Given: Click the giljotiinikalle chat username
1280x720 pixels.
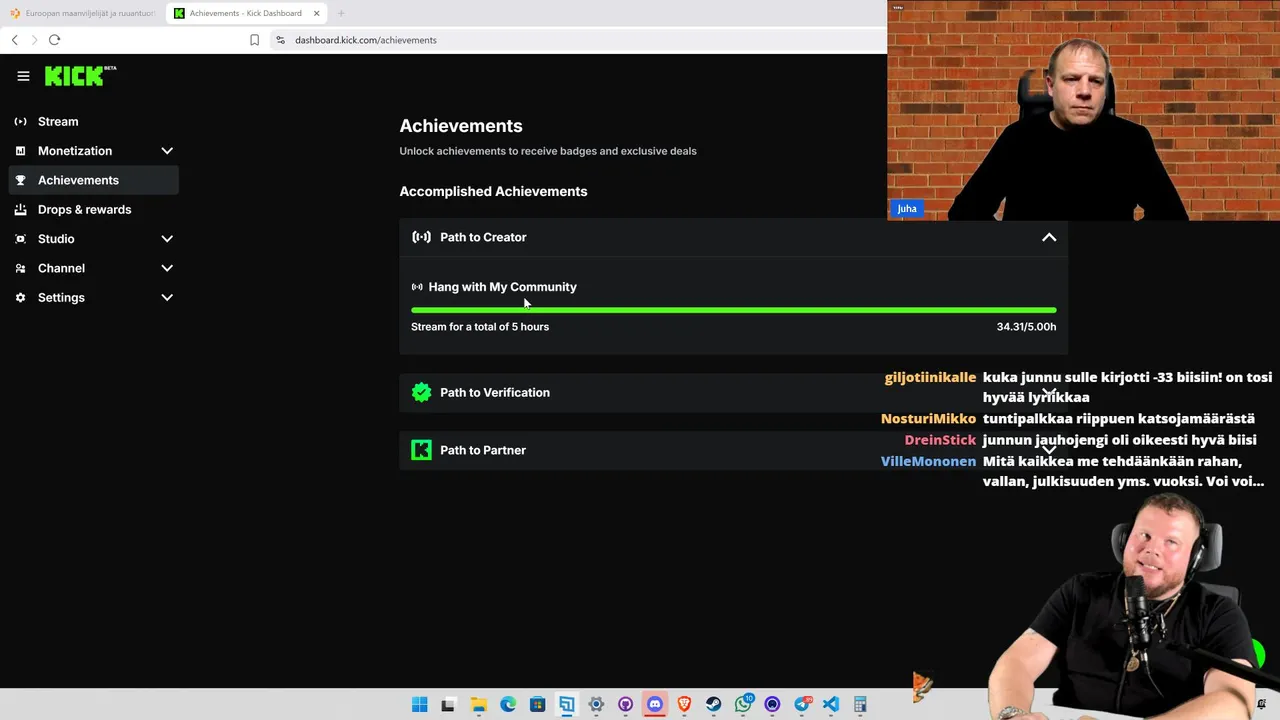Looking at the screenshot, I should (x=930, y=378).
